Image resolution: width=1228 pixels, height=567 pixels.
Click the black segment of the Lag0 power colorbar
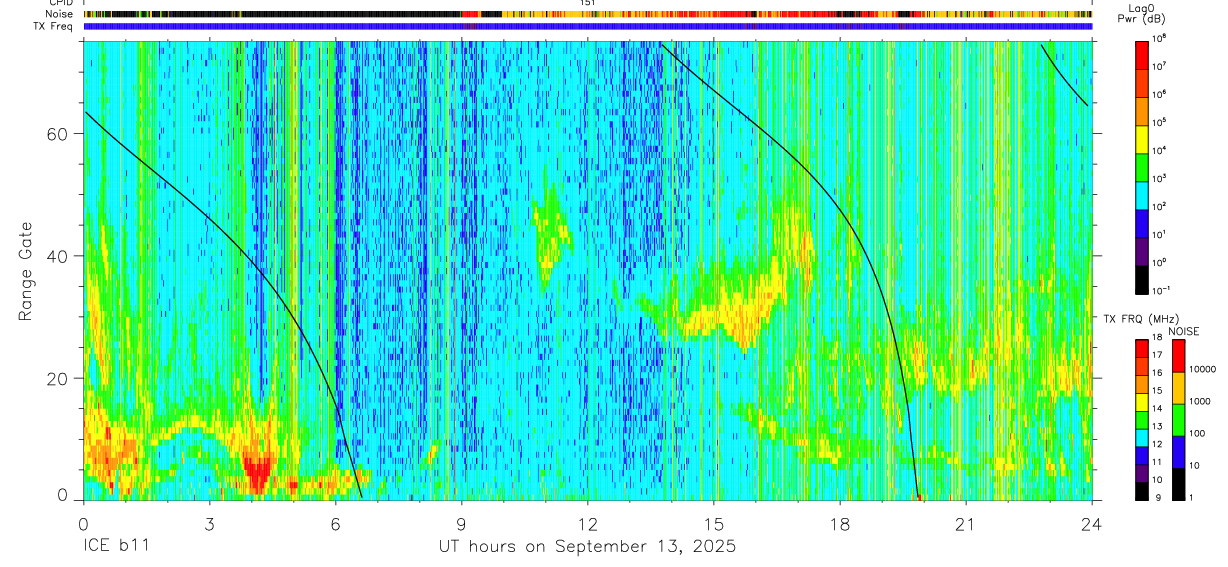[1142, 279]
